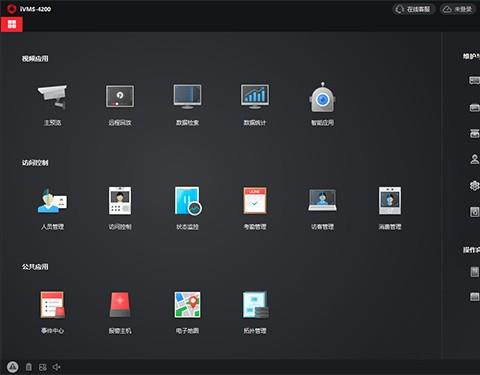Launch the AI application (智能应用) robot icon
This screenshot has width=480, height=375.
[x=322, y=97]
